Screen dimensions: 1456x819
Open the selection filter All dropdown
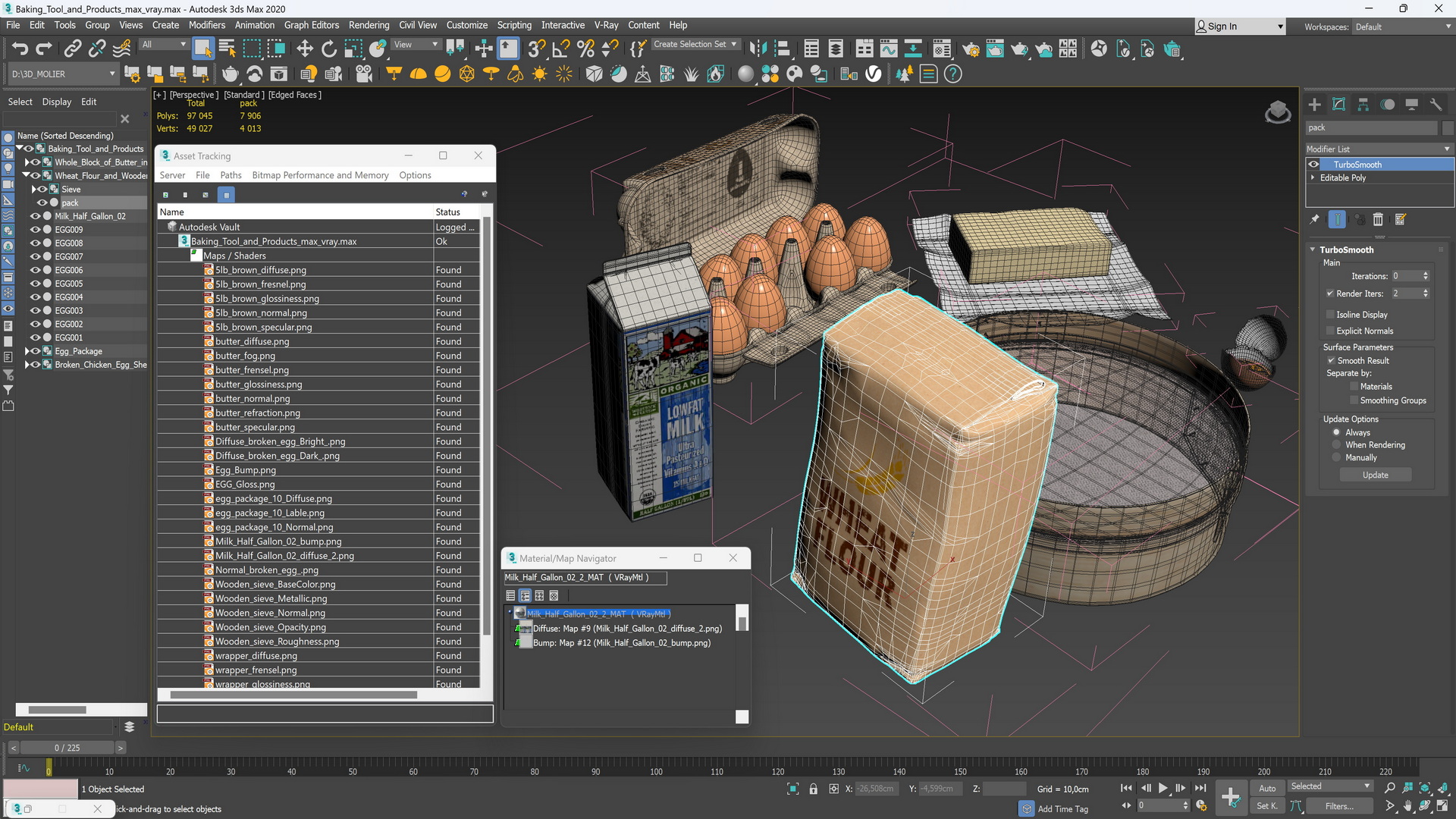pos(163,44)
